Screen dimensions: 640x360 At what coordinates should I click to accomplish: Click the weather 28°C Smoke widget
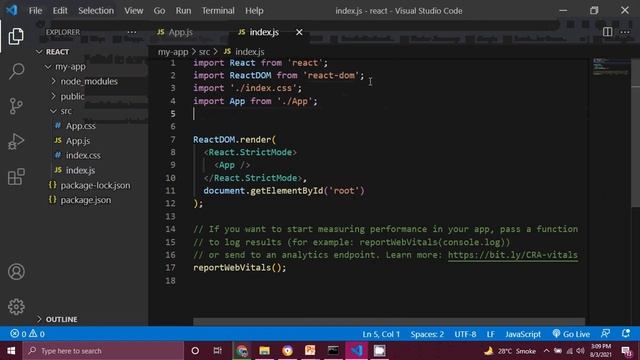pyautogui.click(x=510, y=351)
